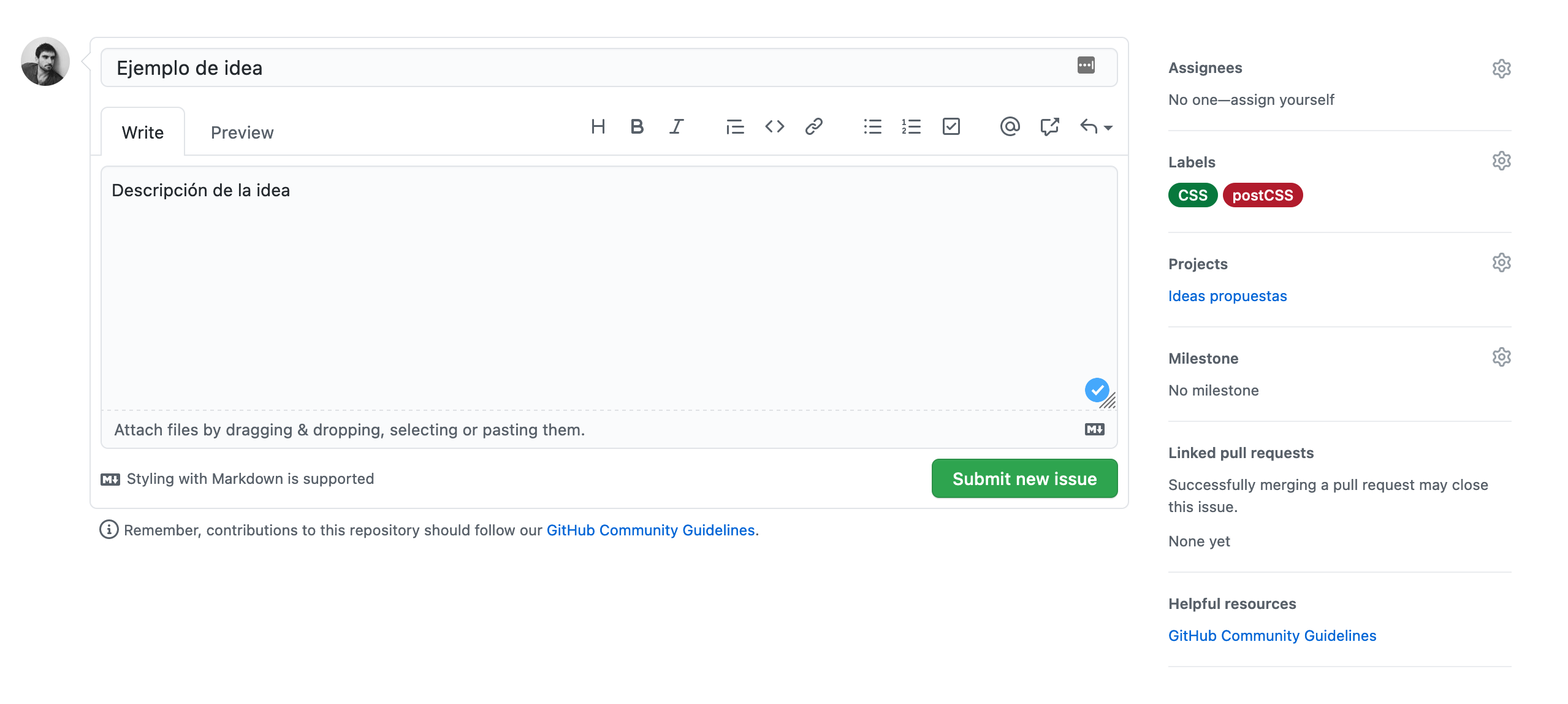Switch to the Preview tab
1568x704 pixels.
242,132
